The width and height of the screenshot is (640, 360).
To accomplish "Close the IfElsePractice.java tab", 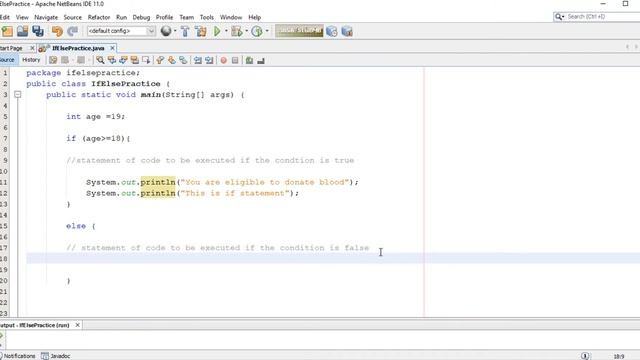I will tap(112, 48).
